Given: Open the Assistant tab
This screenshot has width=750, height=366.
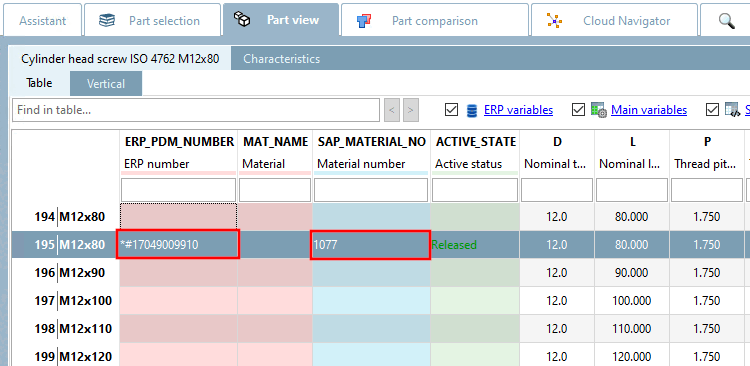Looking at the screenshot, I should (x=43, y=21).
